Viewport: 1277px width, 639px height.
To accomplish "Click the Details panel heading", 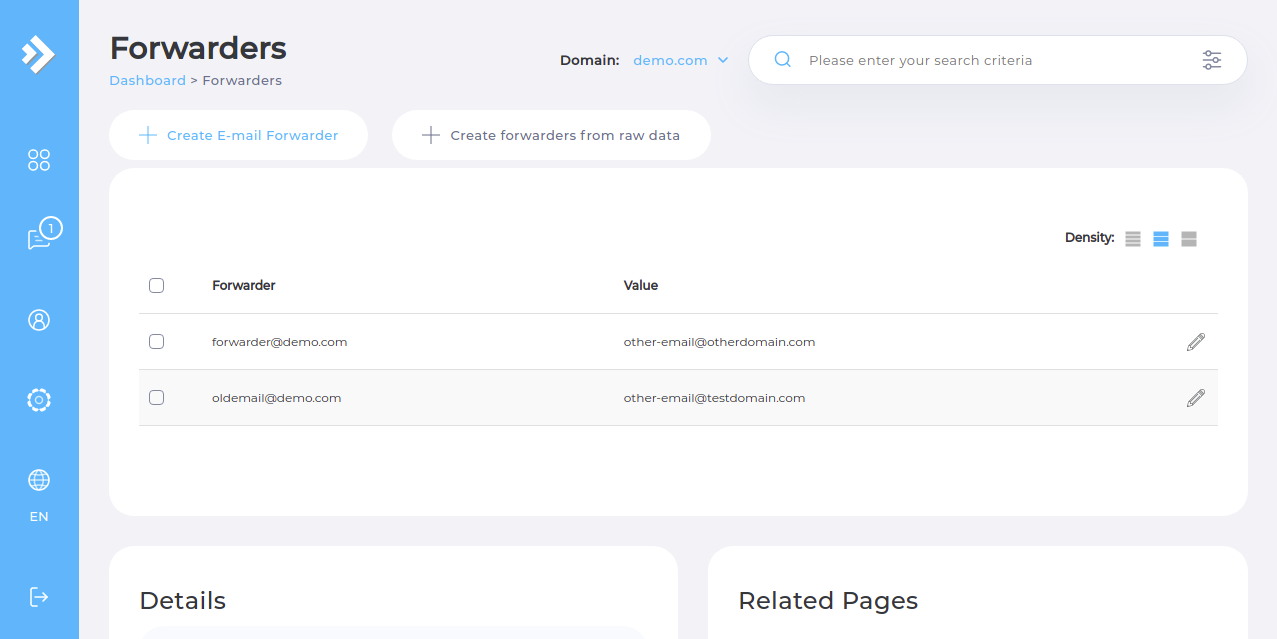I will pos(183,600).
